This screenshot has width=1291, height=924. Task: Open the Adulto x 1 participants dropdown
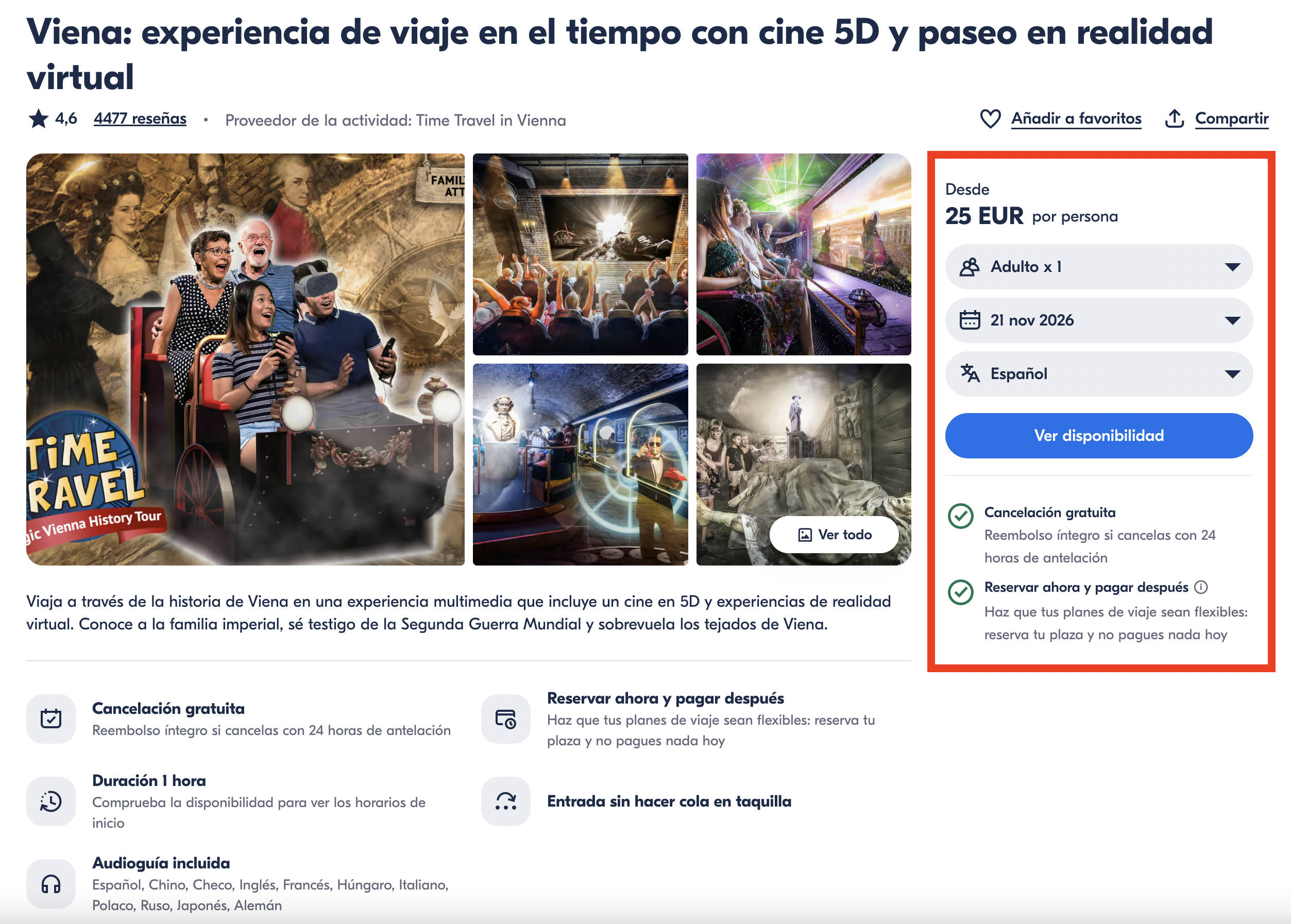point(1099,267)
